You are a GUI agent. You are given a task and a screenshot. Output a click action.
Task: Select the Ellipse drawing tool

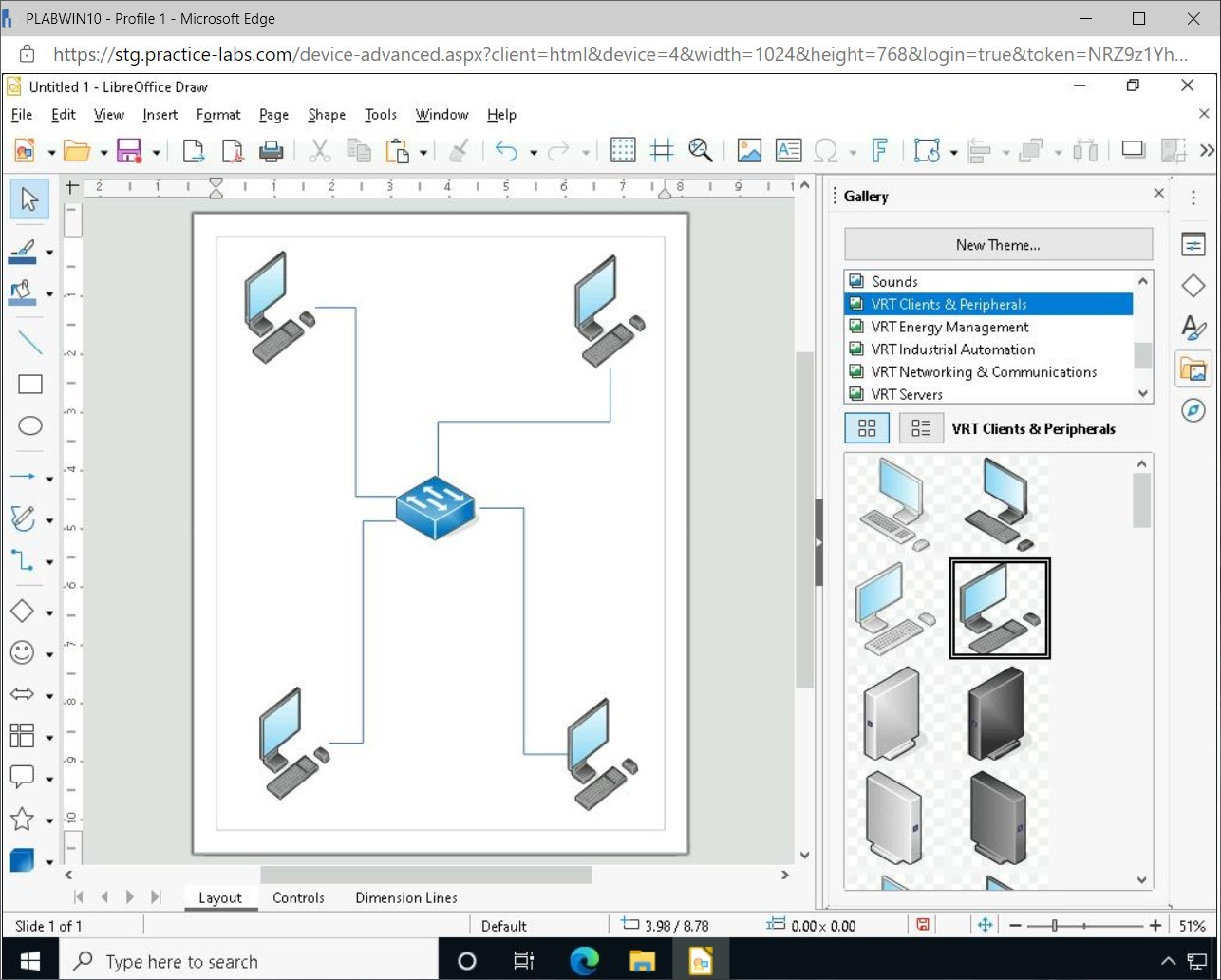(30, 425)
